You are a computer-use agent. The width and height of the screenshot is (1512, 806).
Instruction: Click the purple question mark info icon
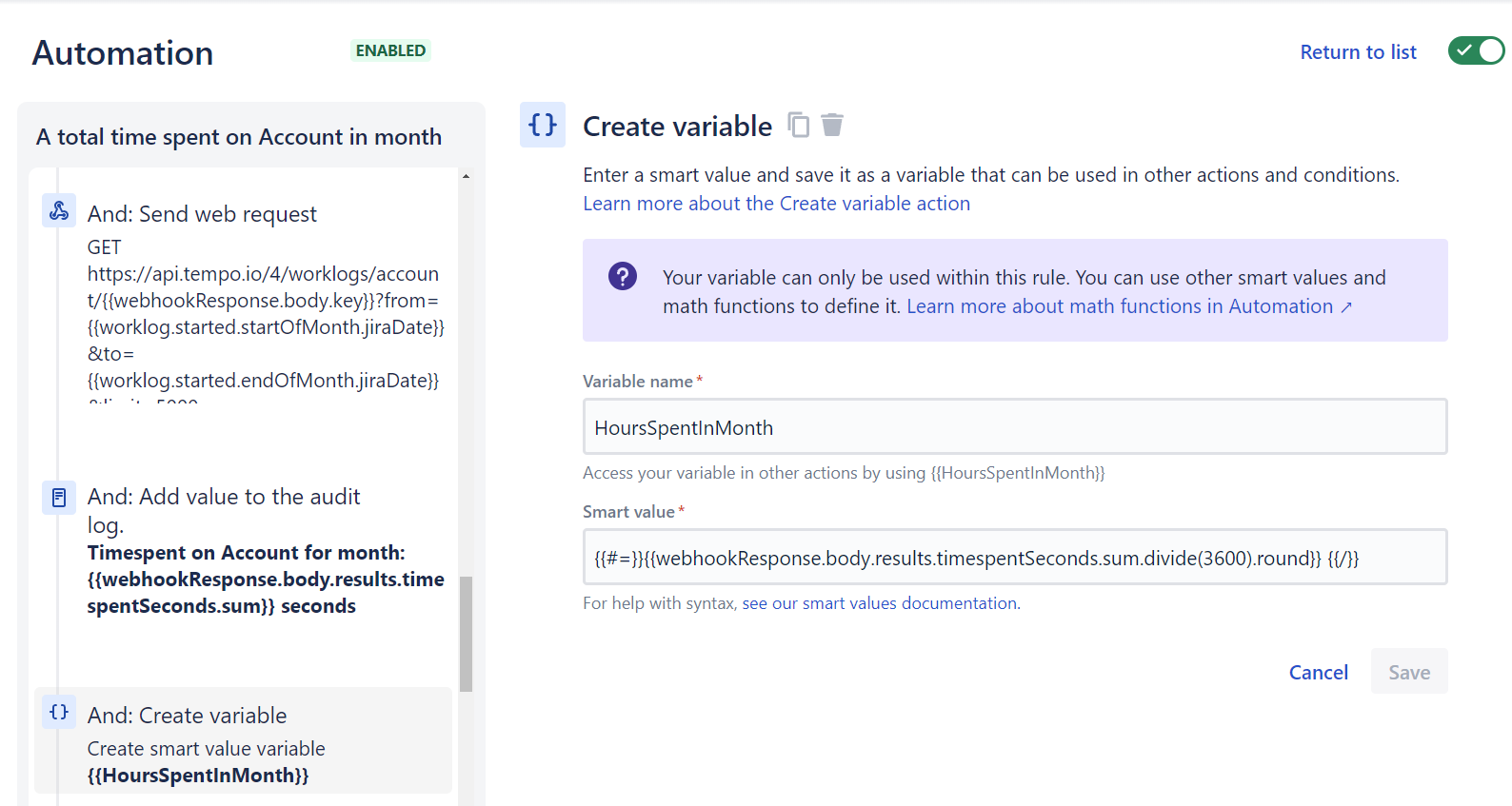pos(623,277)
